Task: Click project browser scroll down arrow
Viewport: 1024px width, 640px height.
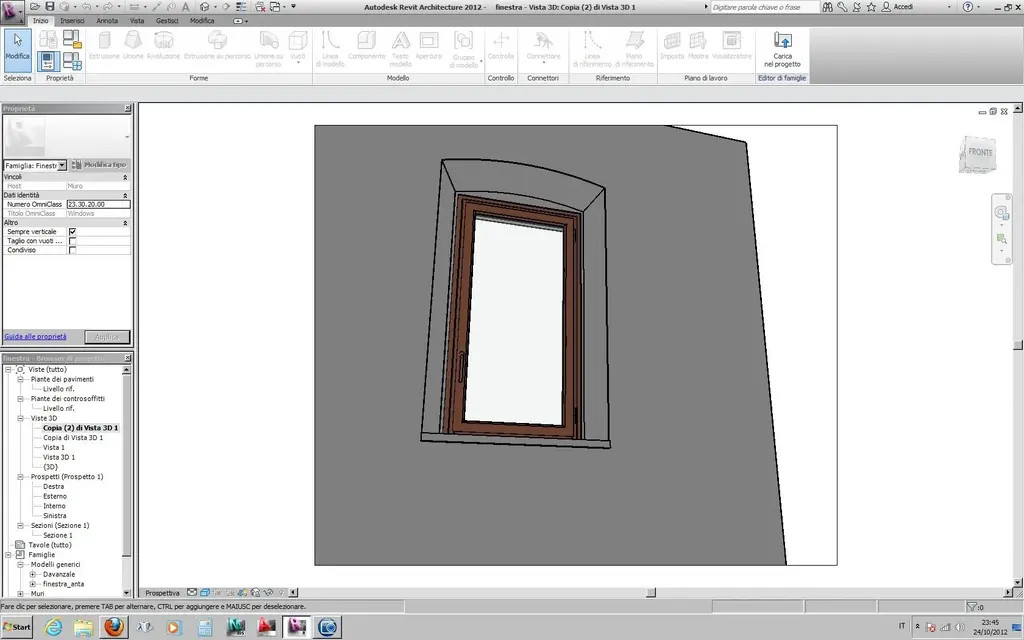Action: [127, 594]
